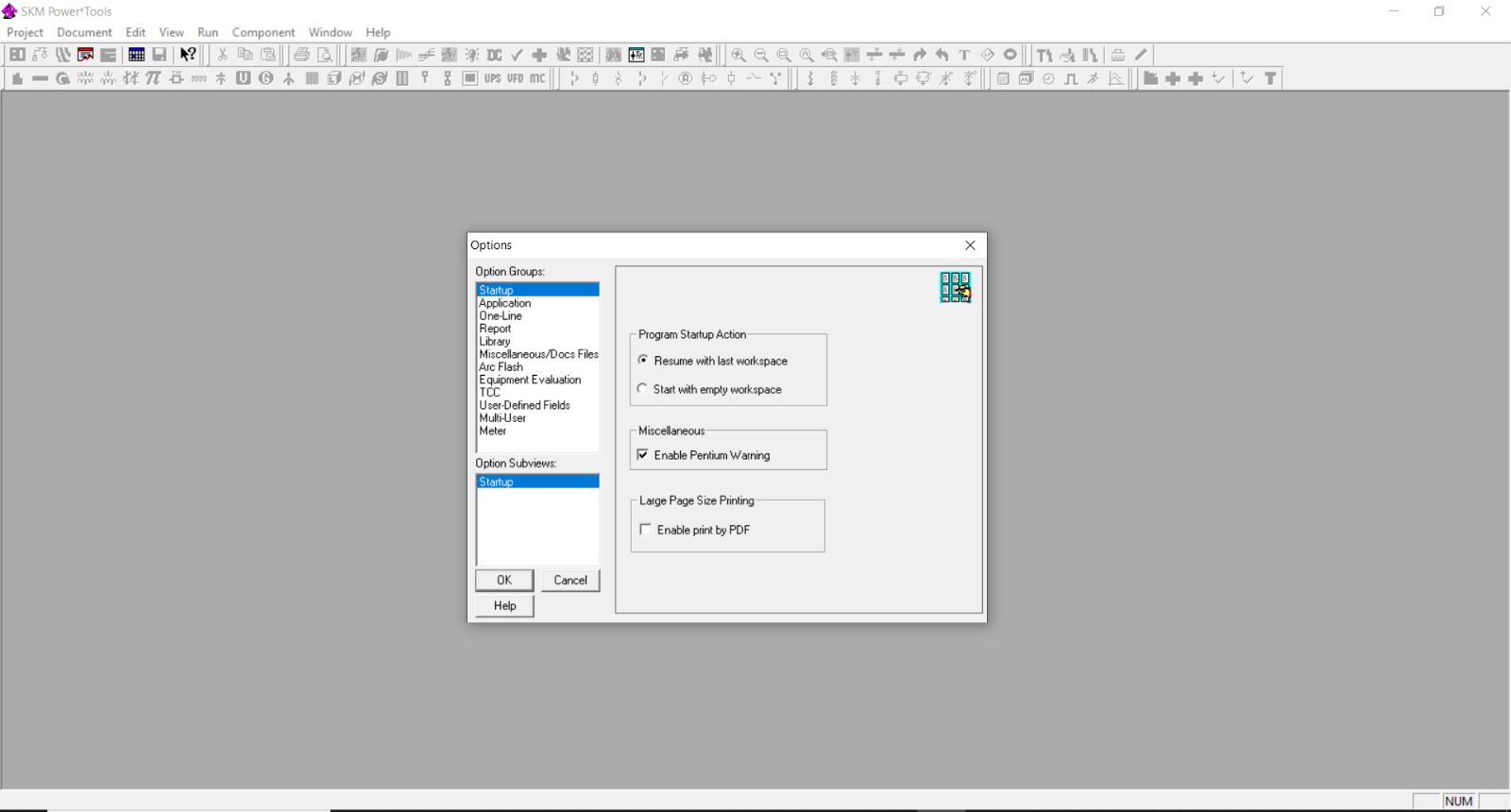Select Application option group
Screen dimensions: 1511x812
pyautogui.click(x=537, y=303)
